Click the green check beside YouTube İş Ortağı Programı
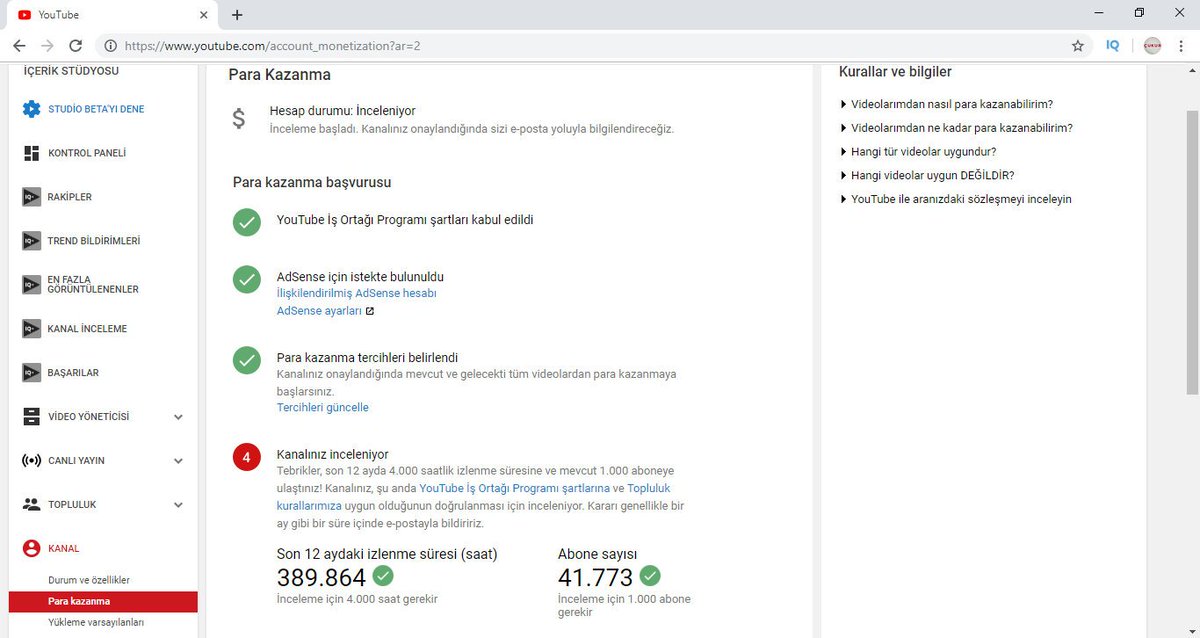This screenshot has height=638, width=1200. pyautogui.click(x=246, y=222)
